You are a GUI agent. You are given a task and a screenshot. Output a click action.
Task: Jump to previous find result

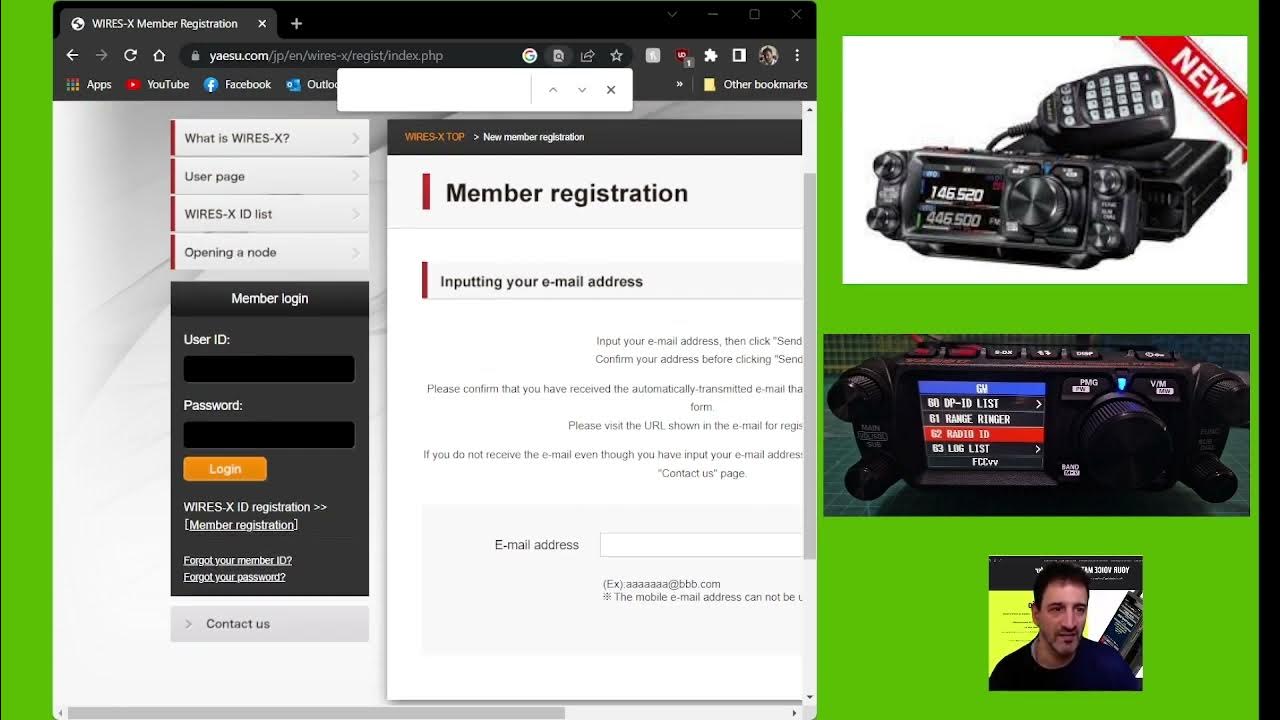click(x=553, y=90)
